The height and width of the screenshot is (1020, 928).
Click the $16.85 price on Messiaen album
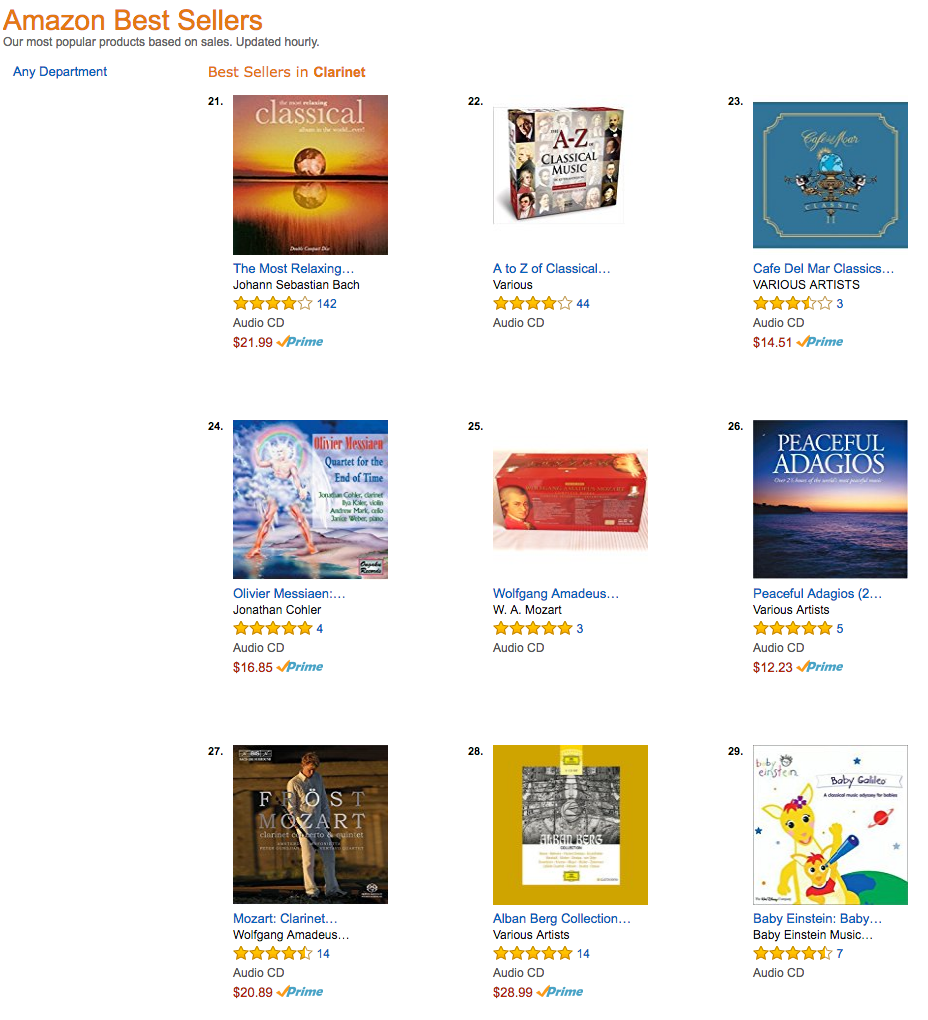(252, 667)
